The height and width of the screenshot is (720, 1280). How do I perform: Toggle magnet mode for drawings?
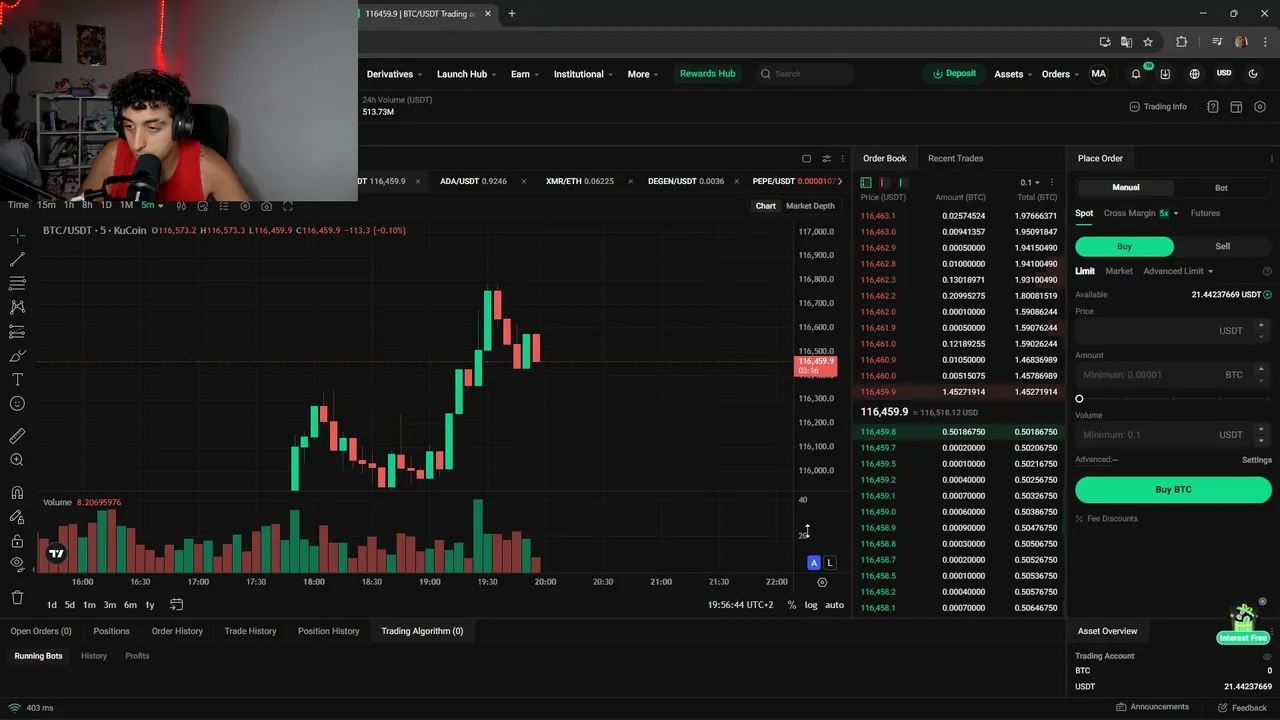17,492
